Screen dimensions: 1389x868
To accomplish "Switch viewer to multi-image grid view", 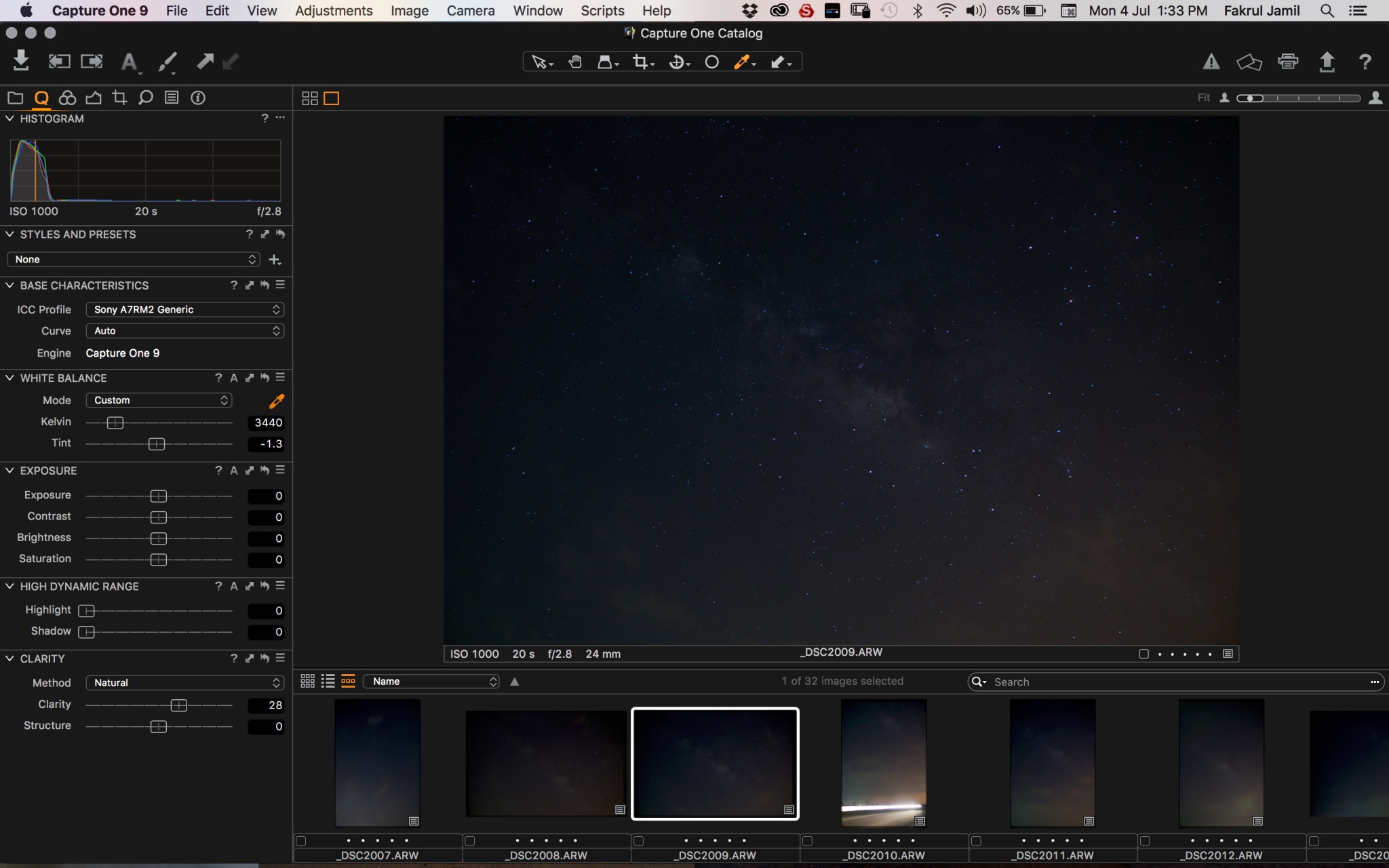I will click(x=309, y=98).
